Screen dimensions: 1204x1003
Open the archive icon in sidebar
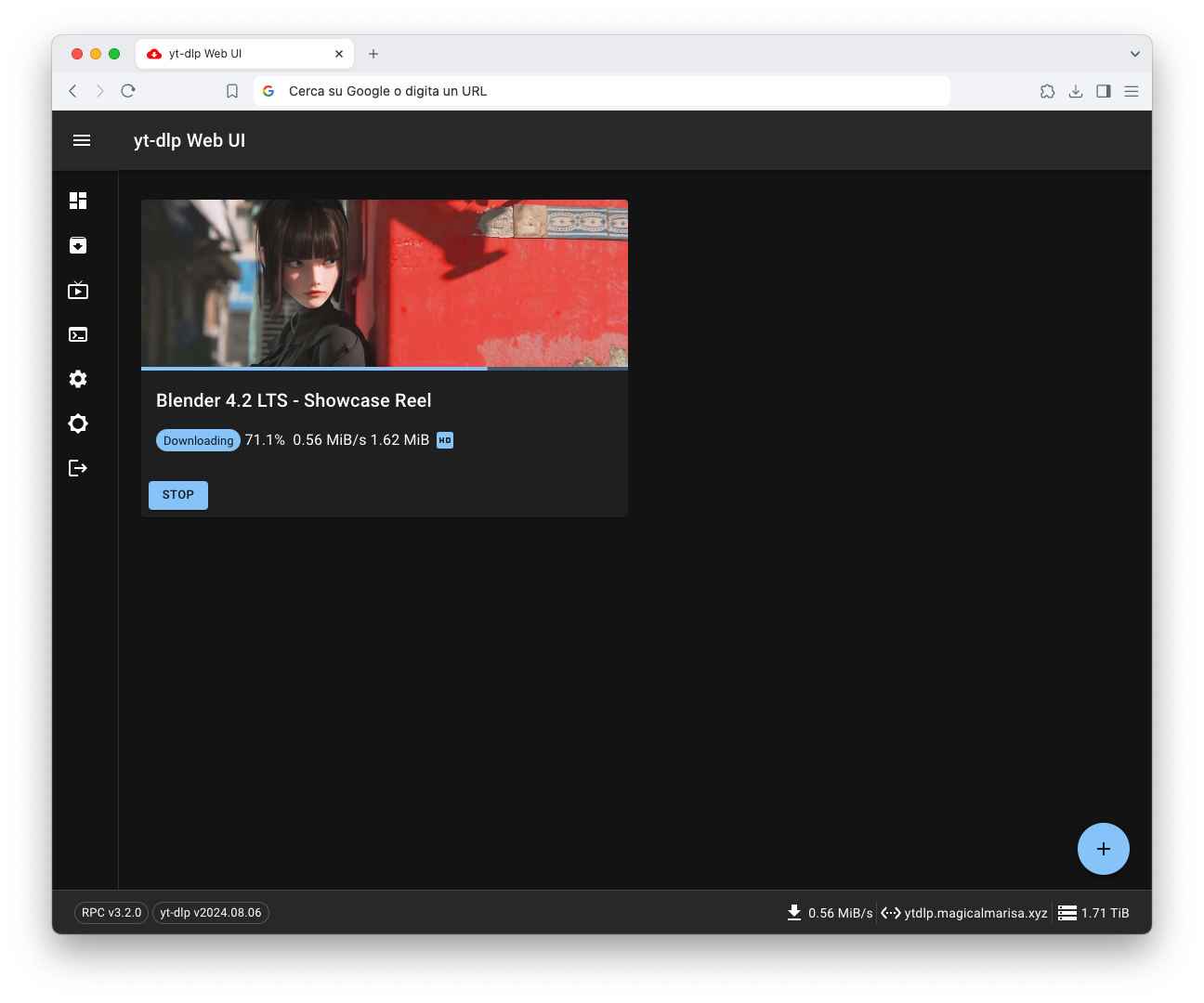[78, 245]
